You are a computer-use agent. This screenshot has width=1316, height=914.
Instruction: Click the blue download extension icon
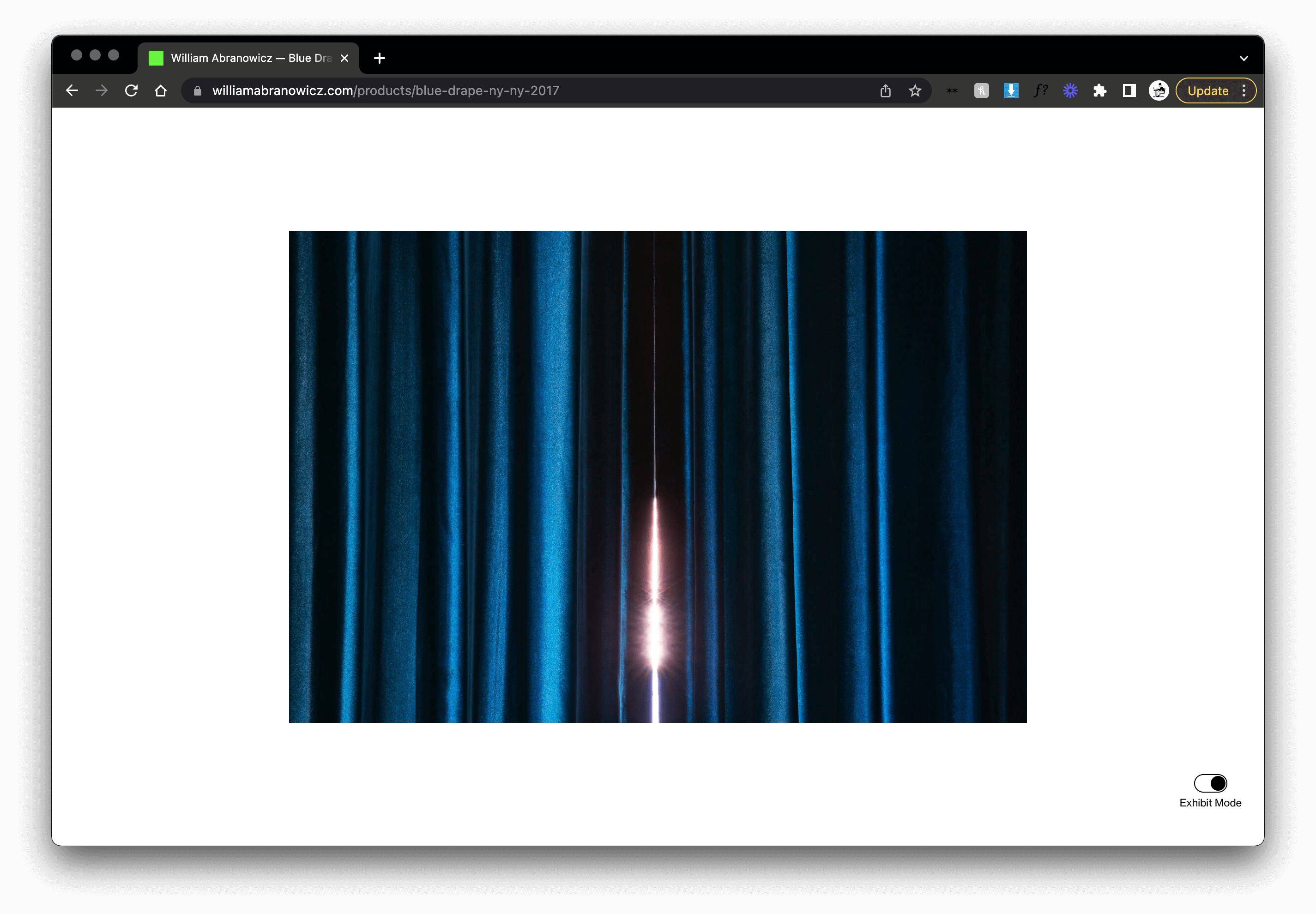click(1011, 90)
